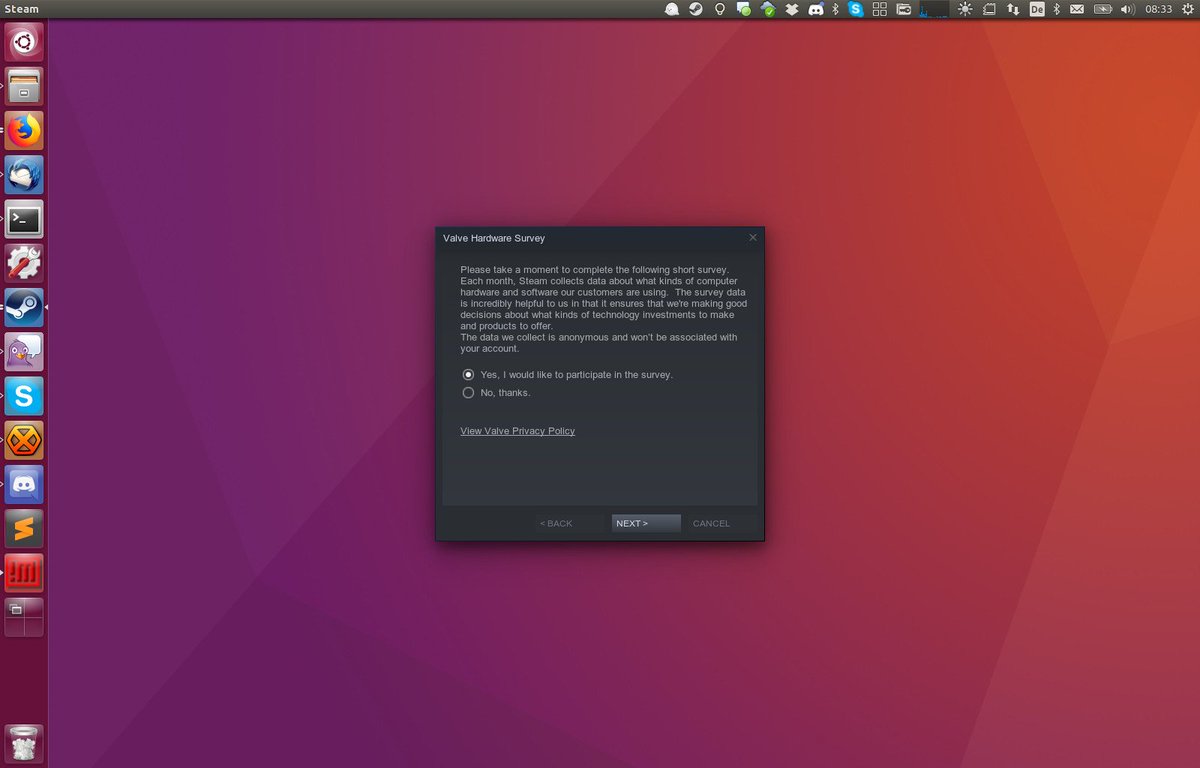The image size is (1200, 768).
Task: Launch Firefox from the dock
Action: pos(24,130)
